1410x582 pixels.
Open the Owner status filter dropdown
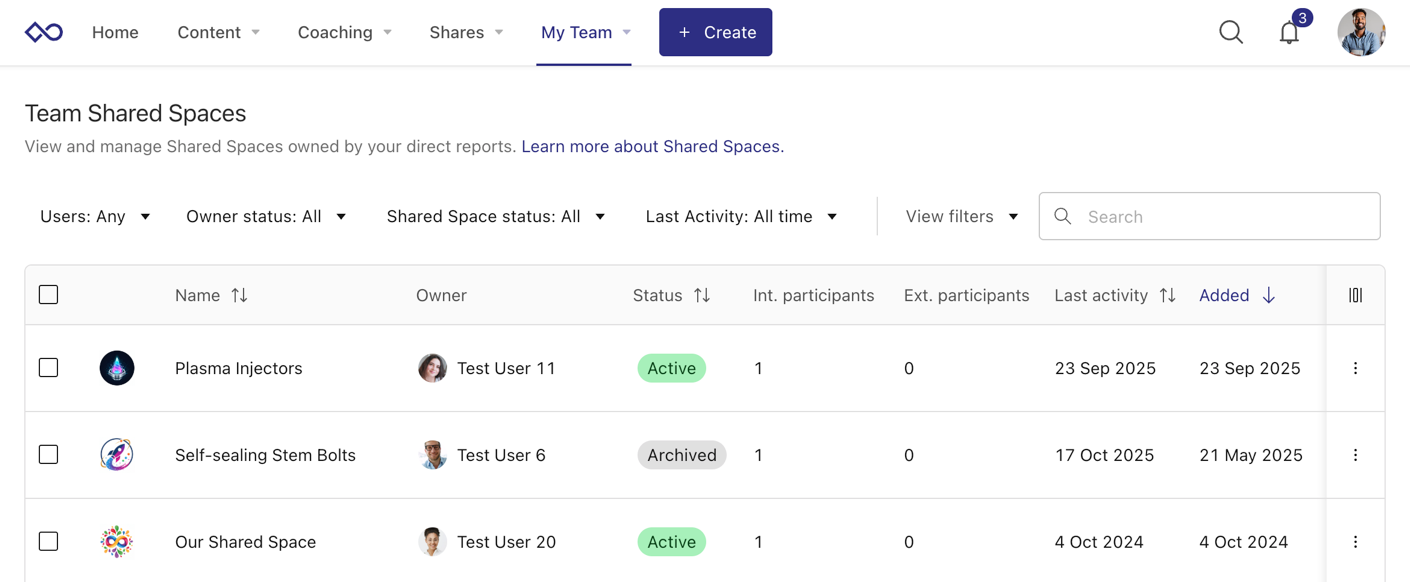[x=266, y=216]
